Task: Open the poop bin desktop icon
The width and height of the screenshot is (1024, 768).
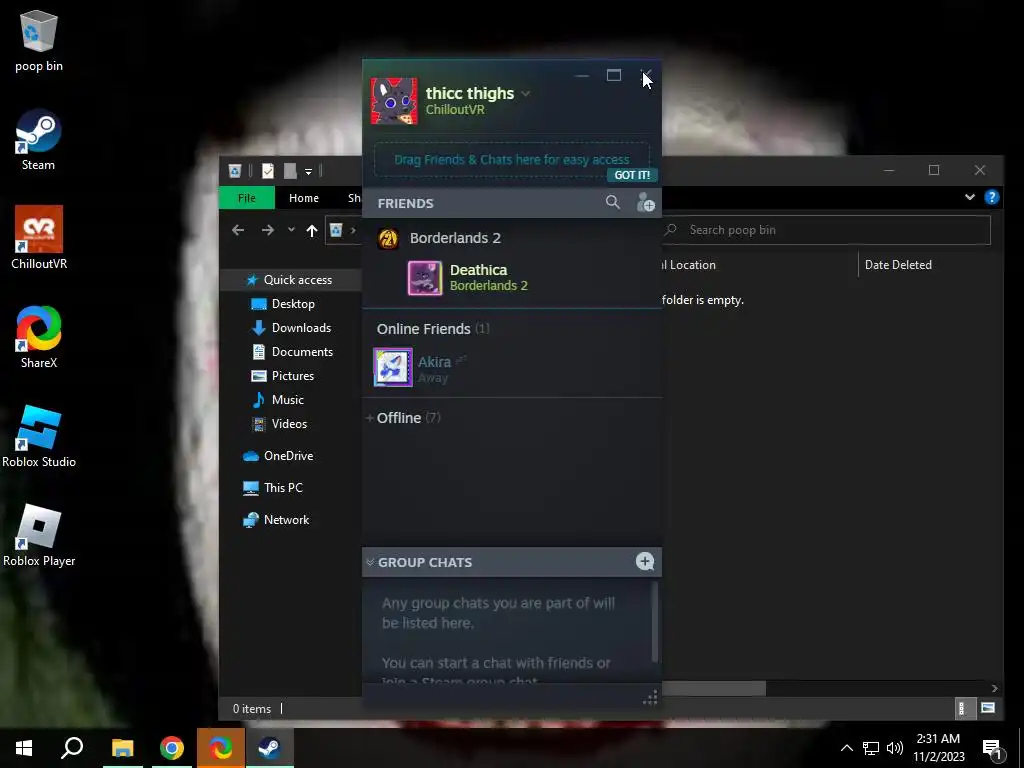Action: pyautogui.click(x=39, y=42)
